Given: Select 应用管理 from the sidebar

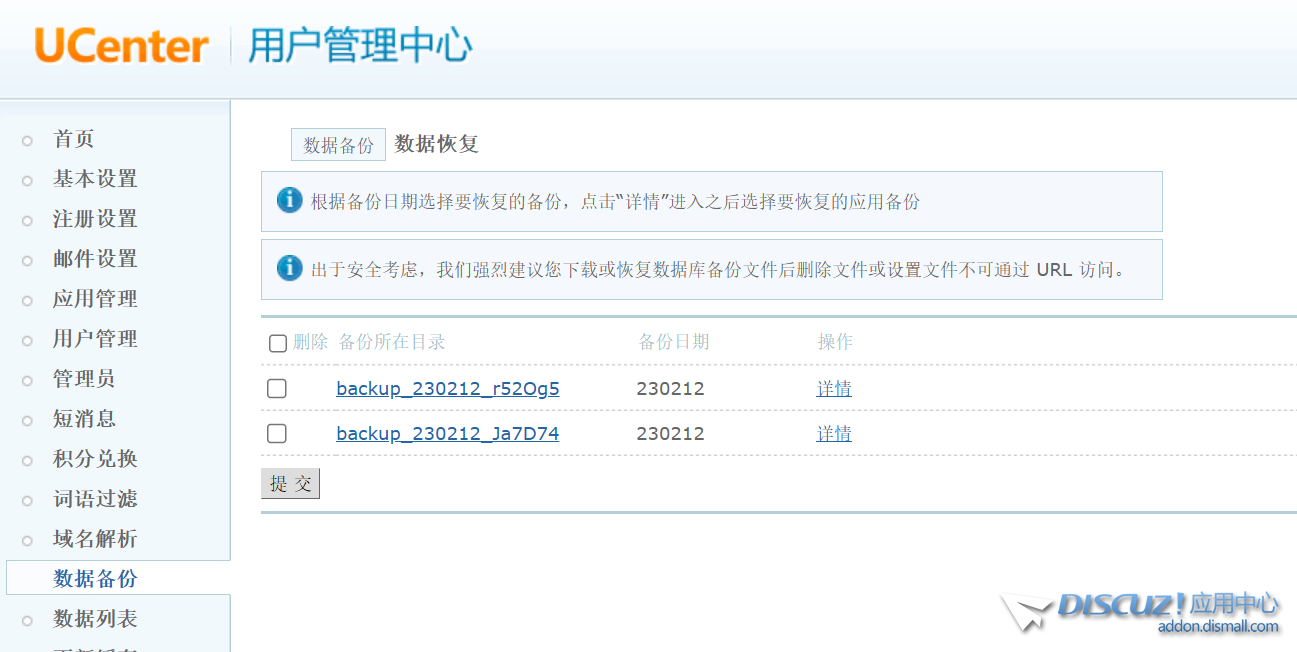Looking at the screenshot, I should click(95, 299).
